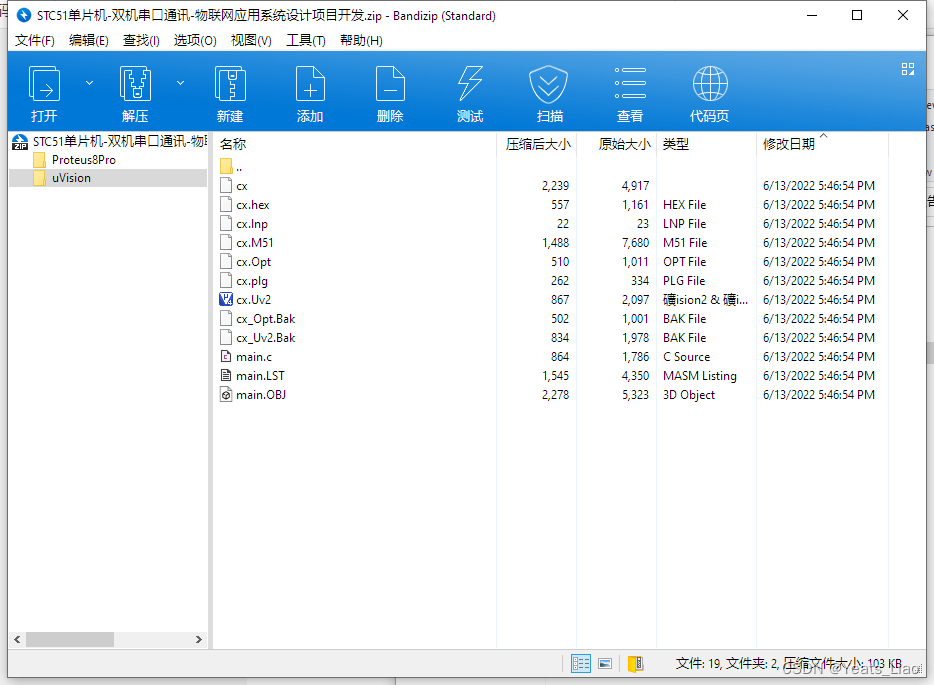Switch to details view in status bar
The width and height of the screenshot is (934, 685).
tap(581, 664)
